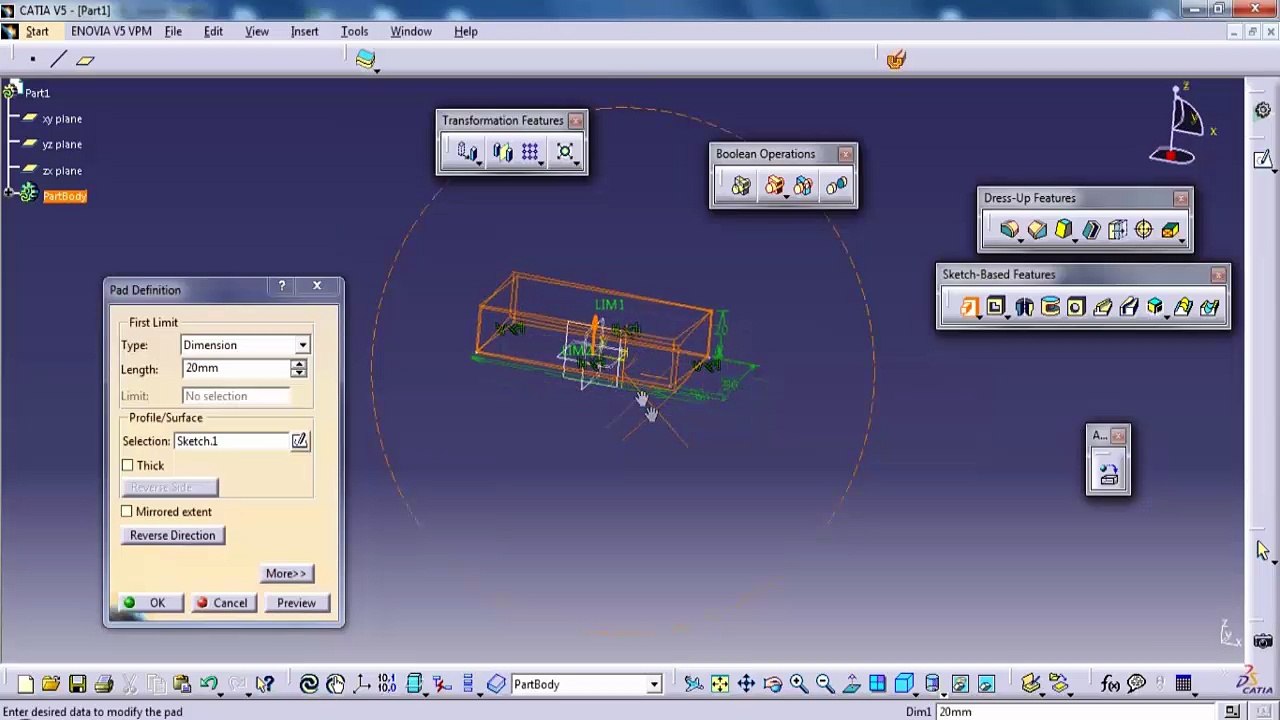Click the Preview button

(x=296, y=603)
